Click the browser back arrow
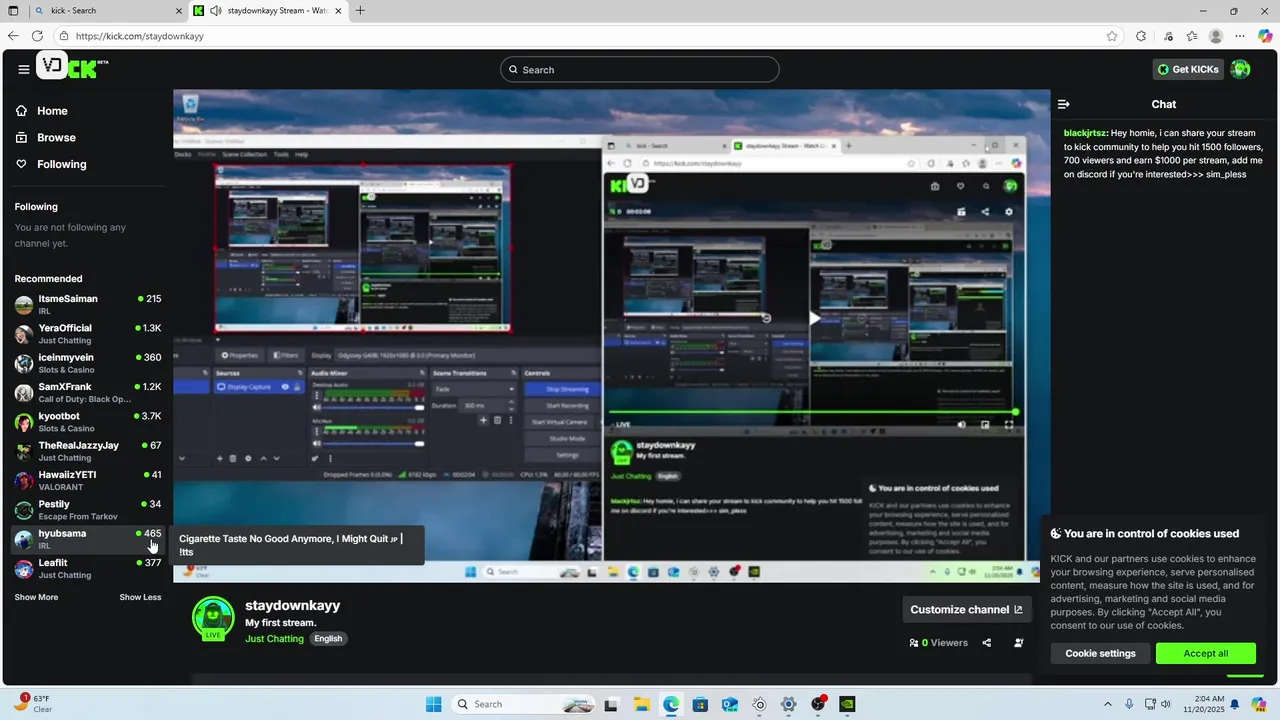 click(13, 36)
